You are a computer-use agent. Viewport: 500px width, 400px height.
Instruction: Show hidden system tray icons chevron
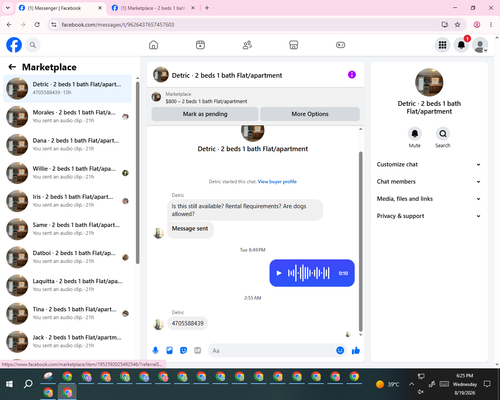[x=411, y=384]
